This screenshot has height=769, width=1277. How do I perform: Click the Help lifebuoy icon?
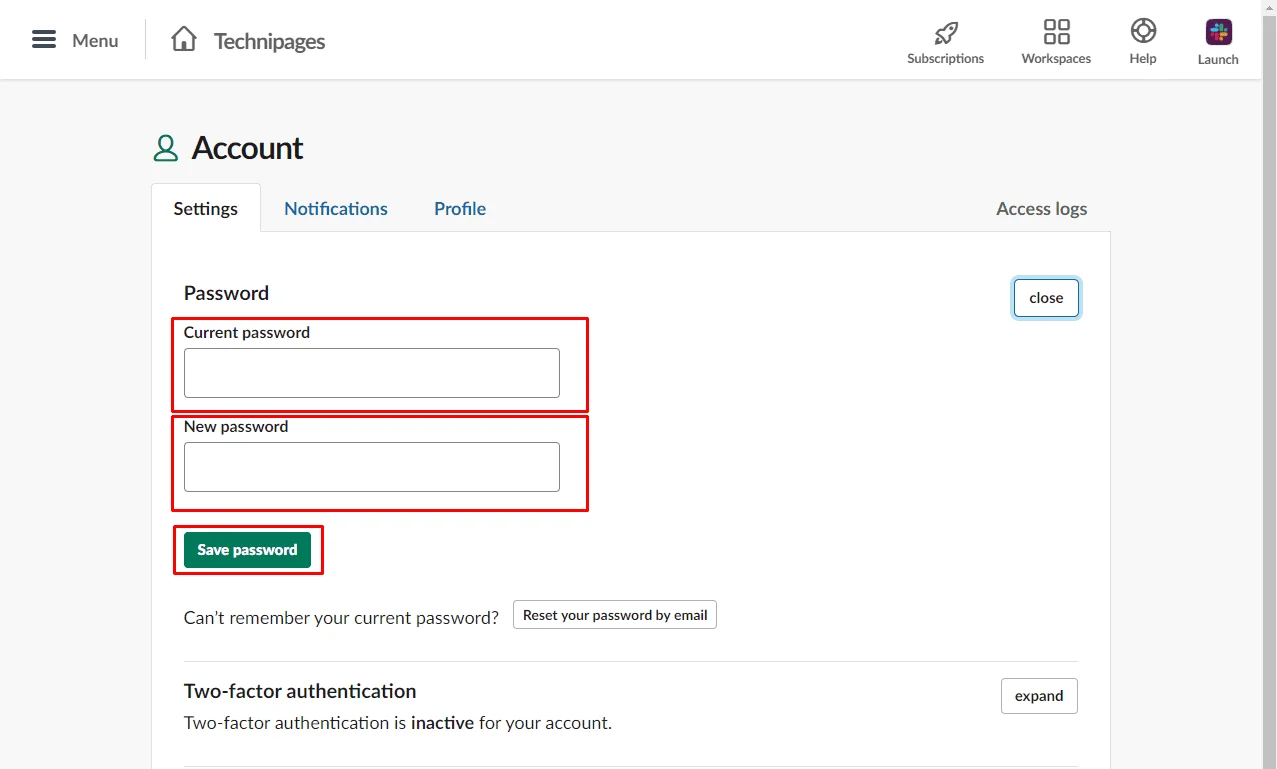[1143, 31]
